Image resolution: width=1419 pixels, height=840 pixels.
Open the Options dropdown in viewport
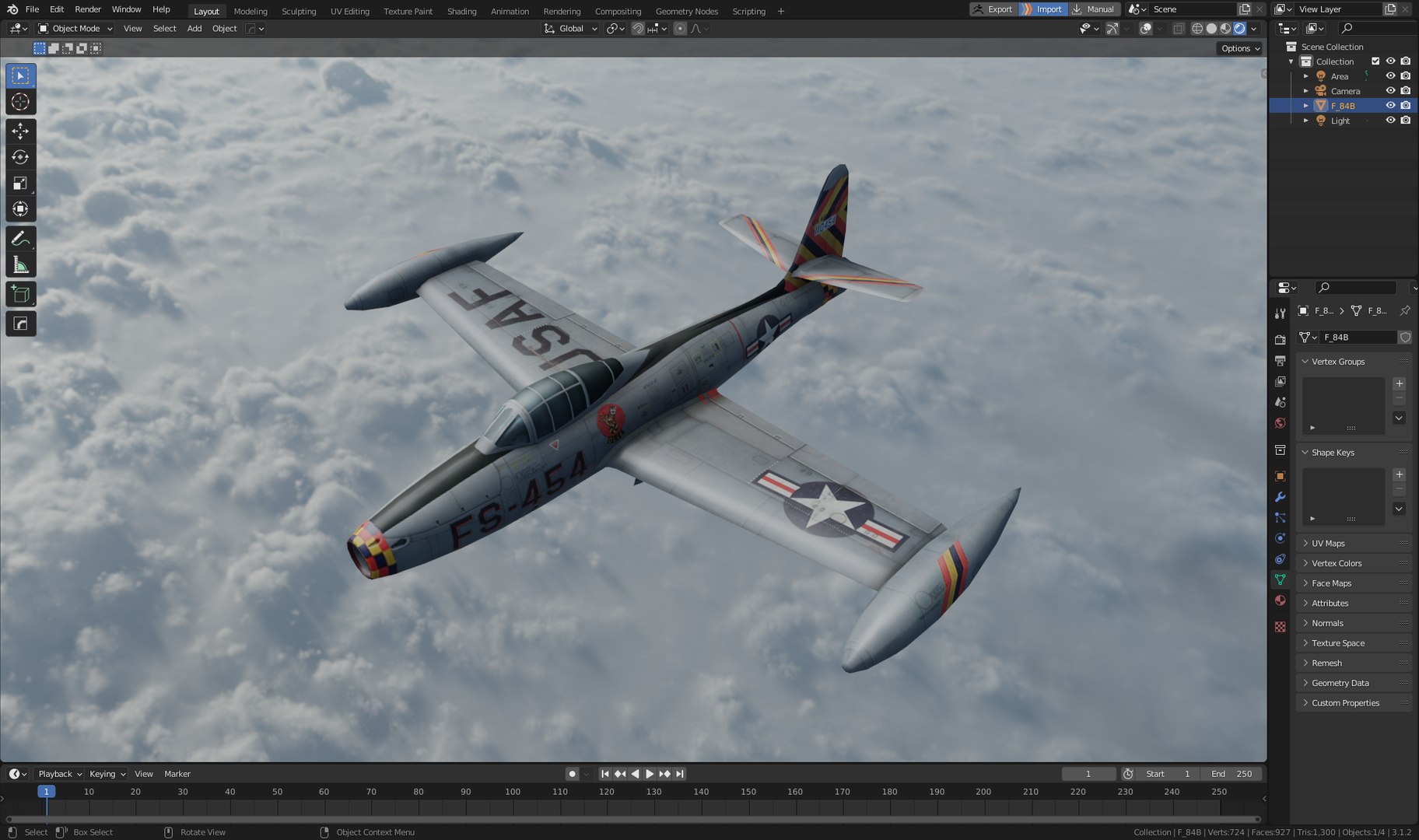pos(1240,48)
